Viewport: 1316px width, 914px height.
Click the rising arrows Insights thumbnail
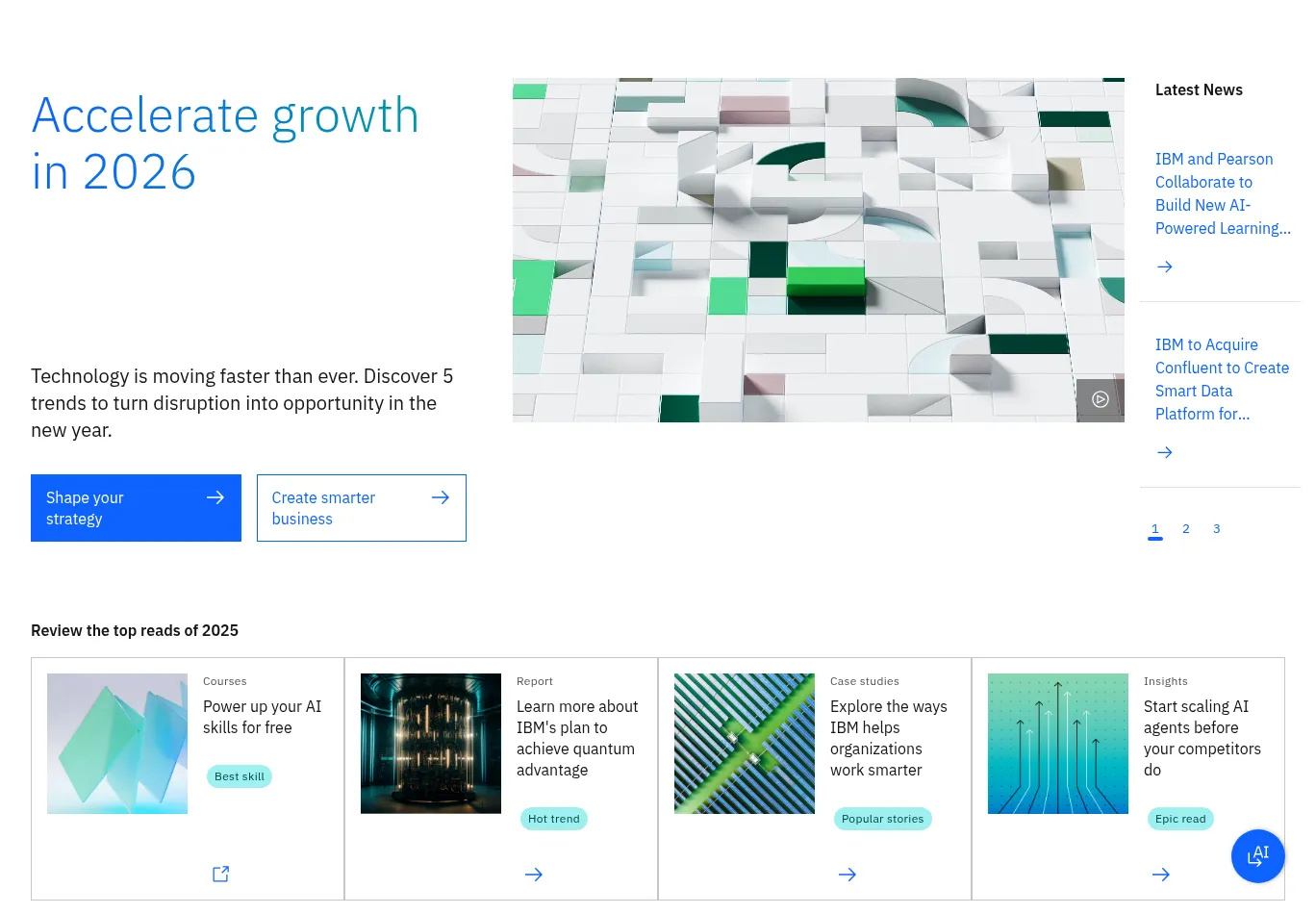tap(1058, 744)
